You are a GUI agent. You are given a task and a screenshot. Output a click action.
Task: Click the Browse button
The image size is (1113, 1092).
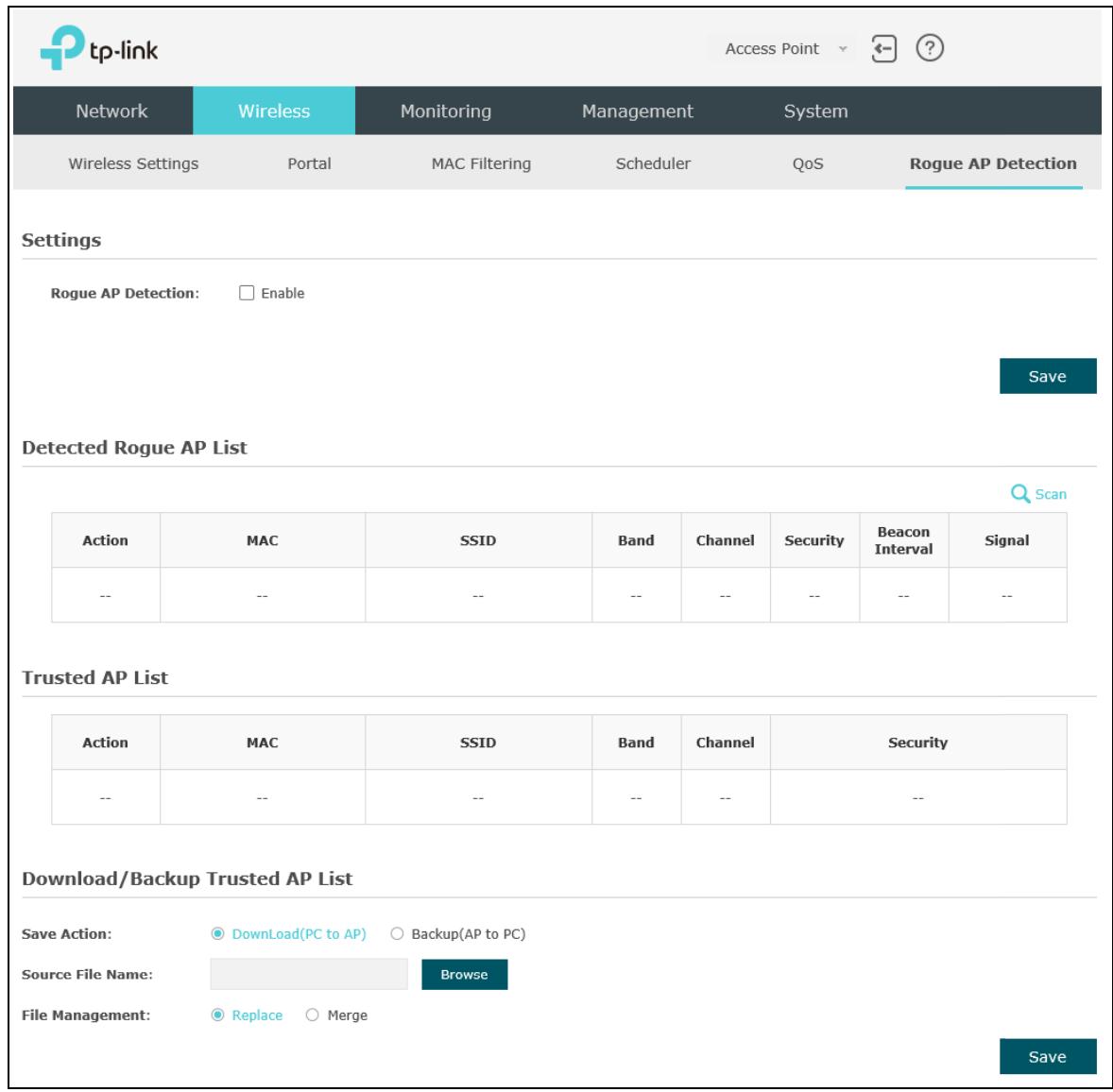tap(464, 974)
